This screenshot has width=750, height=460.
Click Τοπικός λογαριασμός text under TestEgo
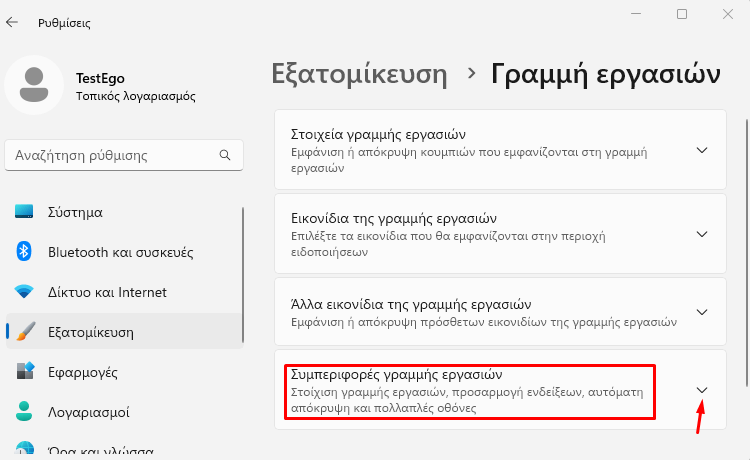tap(136, 96)
